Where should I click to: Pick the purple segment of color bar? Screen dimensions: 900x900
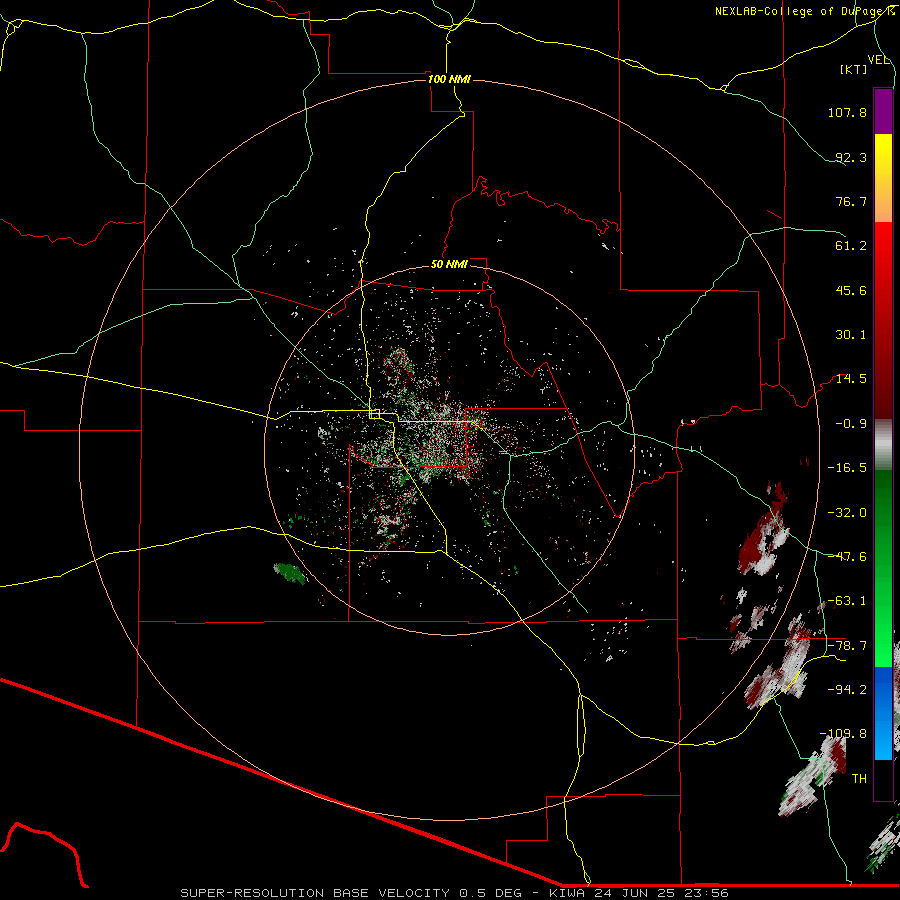(x=883, y=111)
